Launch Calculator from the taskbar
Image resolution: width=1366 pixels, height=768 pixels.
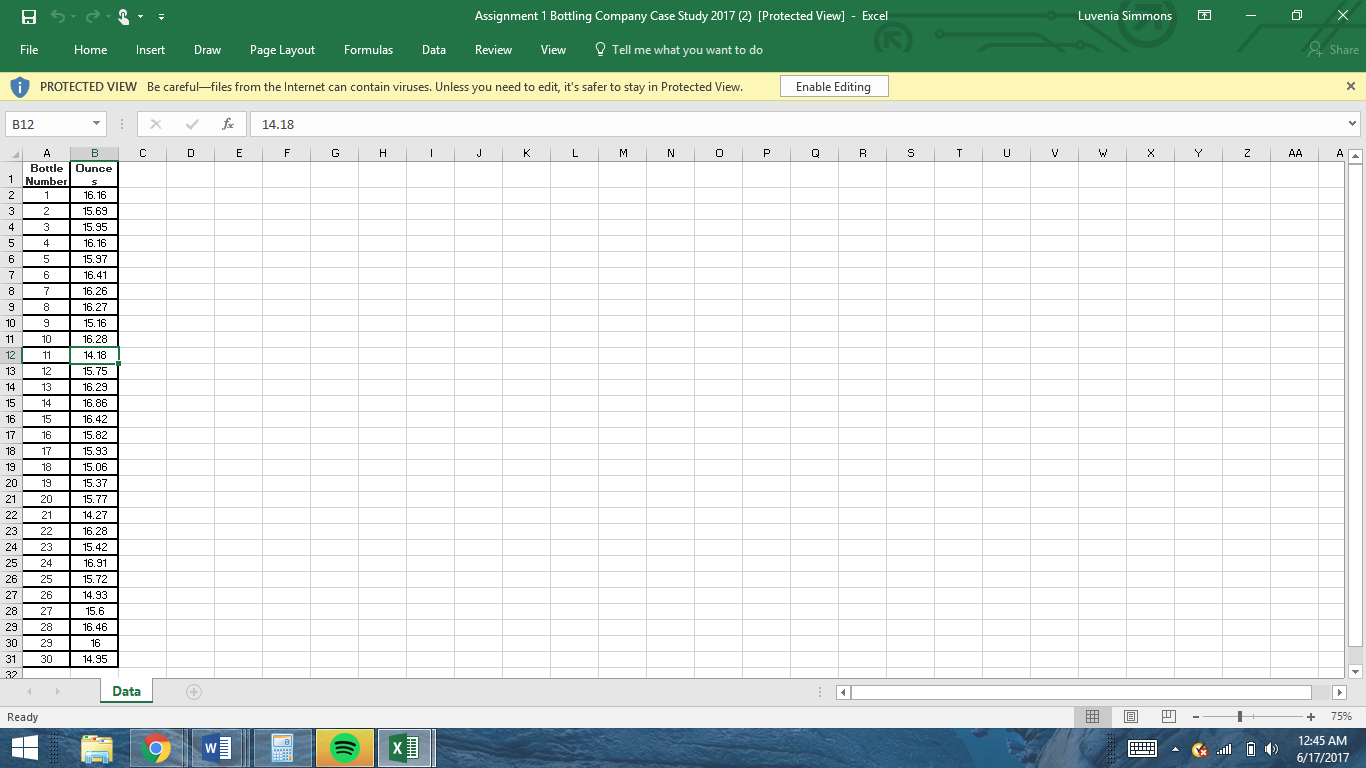coord(283,748)
